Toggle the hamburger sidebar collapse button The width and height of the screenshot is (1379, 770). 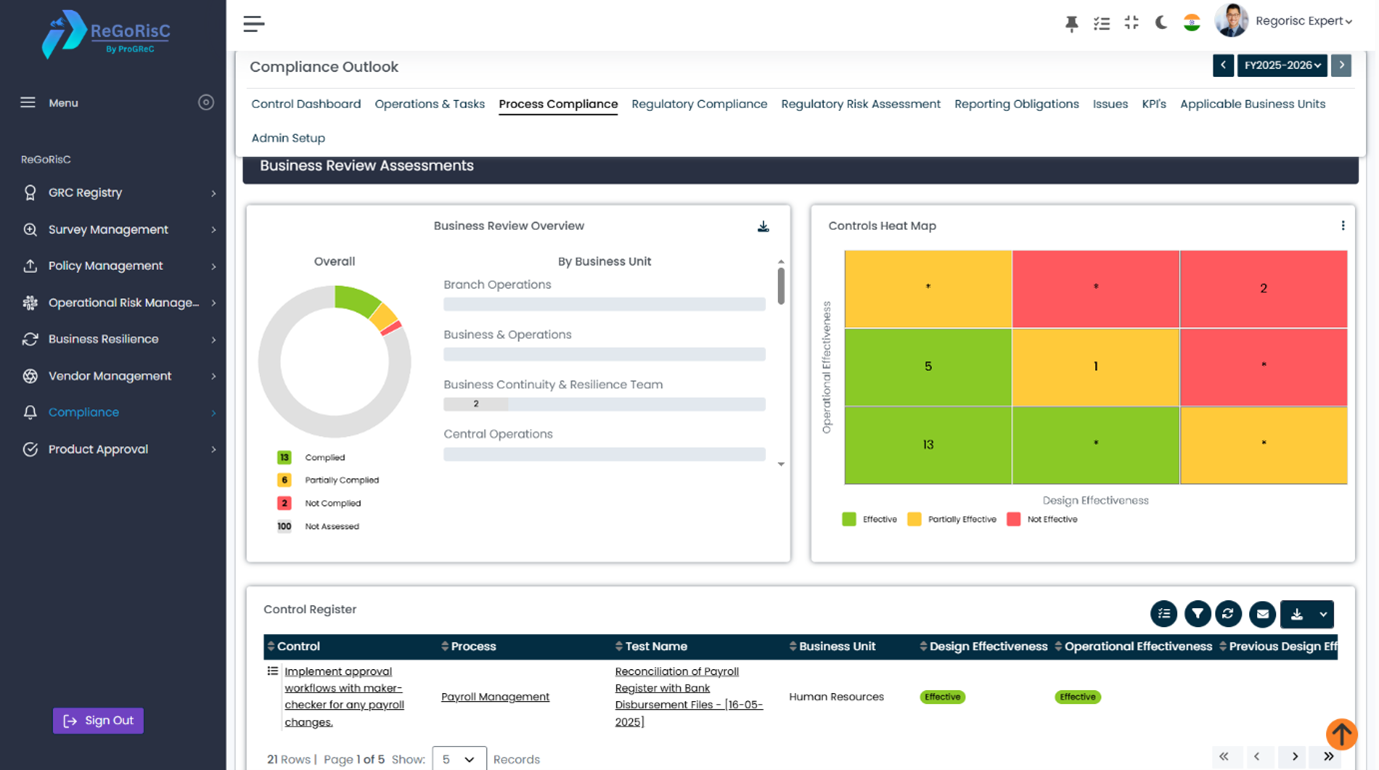click(254, 23)
